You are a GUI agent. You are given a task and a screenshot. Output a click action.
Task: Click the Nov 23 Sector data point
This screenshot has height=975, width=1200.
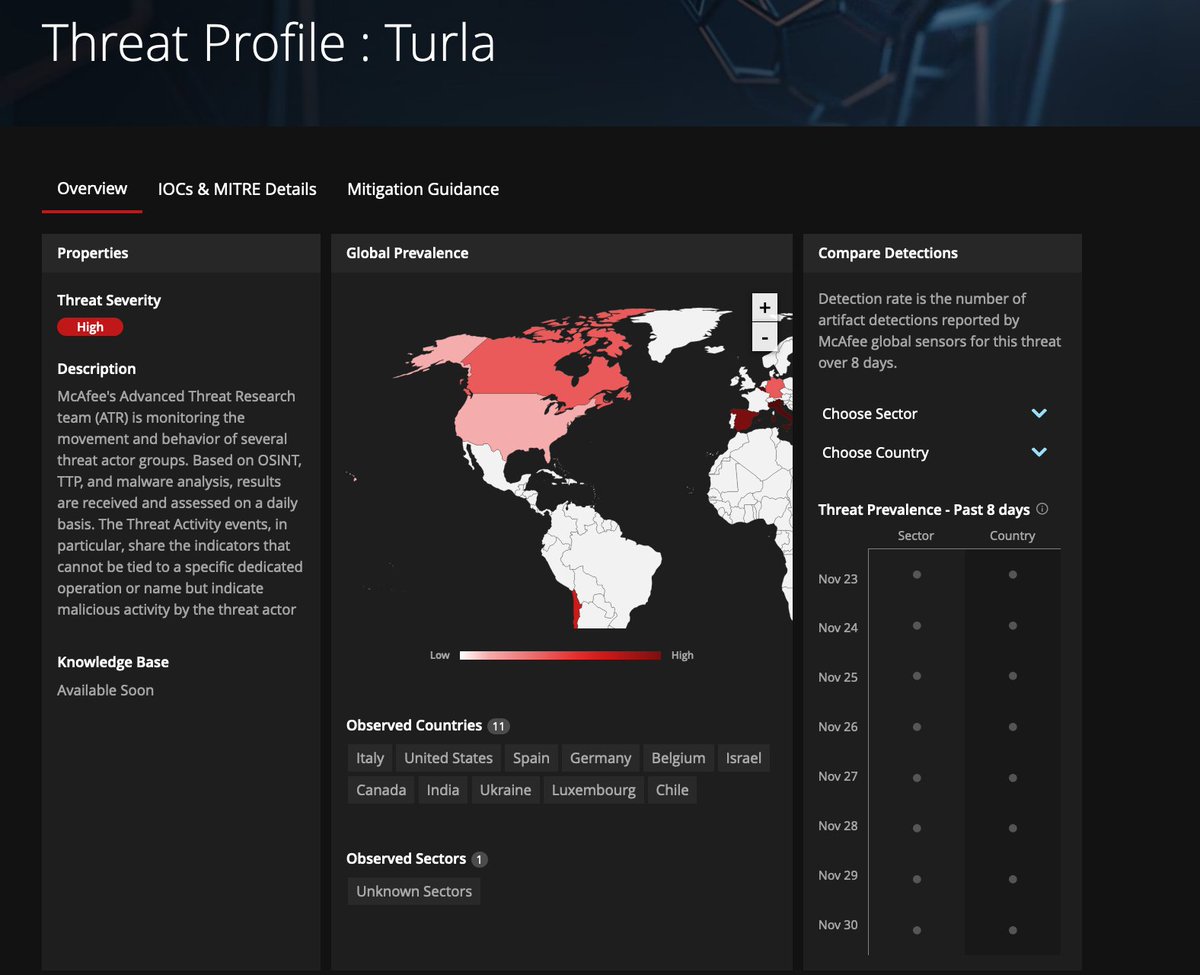[916, 575]
